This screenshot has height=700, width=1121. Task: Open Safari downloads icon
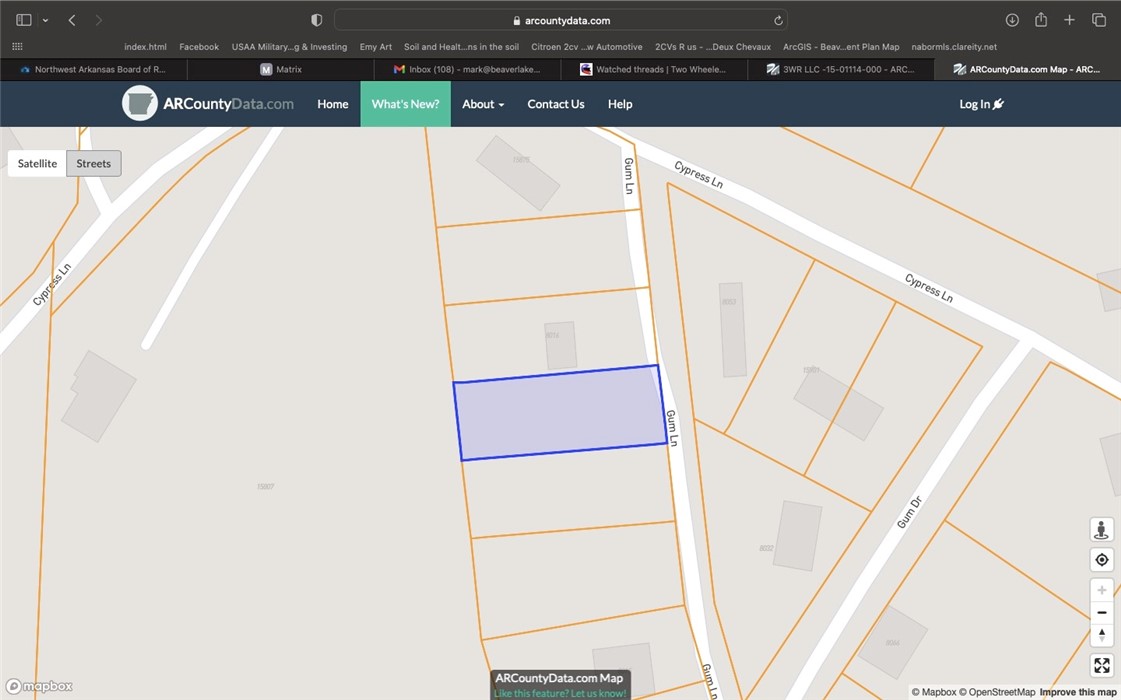[x=1012, y=20]
